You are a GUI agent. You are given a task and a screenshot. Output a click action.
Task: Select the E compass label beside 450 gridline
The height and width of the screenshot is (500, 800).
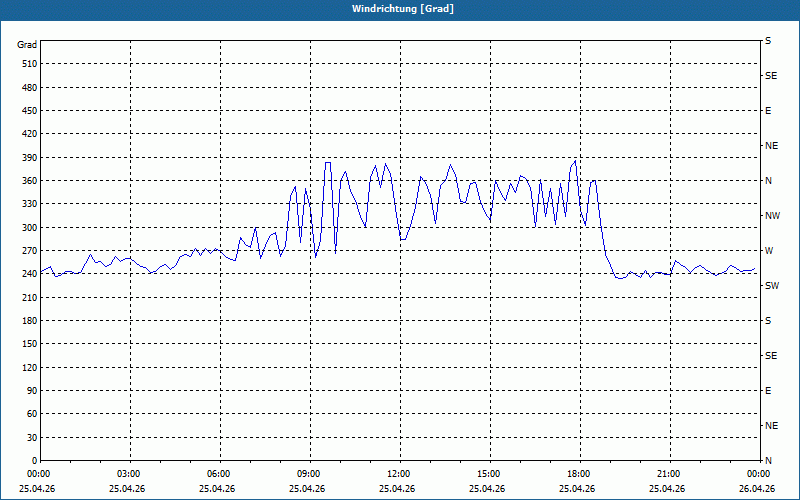click(768, 111)
